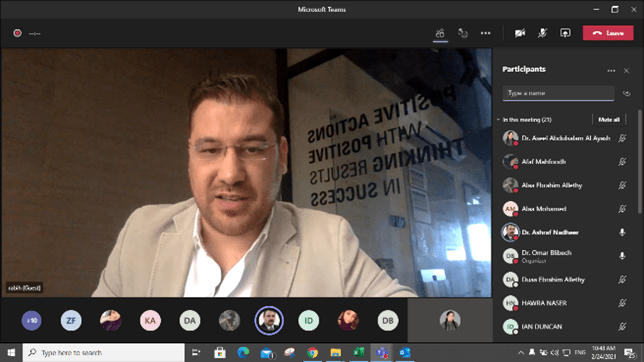The height and width of the screenshot is (362, 644).
Task: Click the ZF participant avatar
Action: [x=71, y=320]
